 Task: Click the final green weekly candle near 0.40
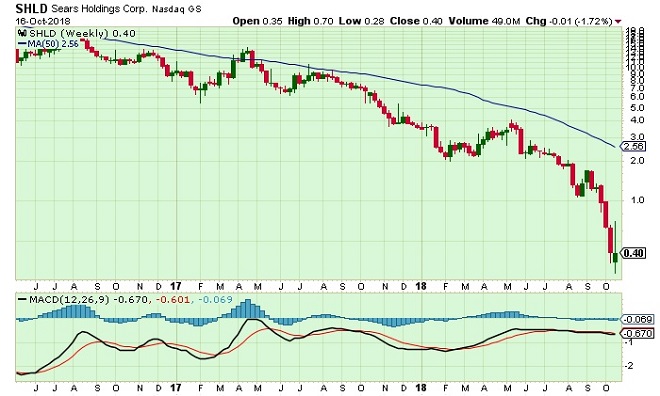(615, 257)
